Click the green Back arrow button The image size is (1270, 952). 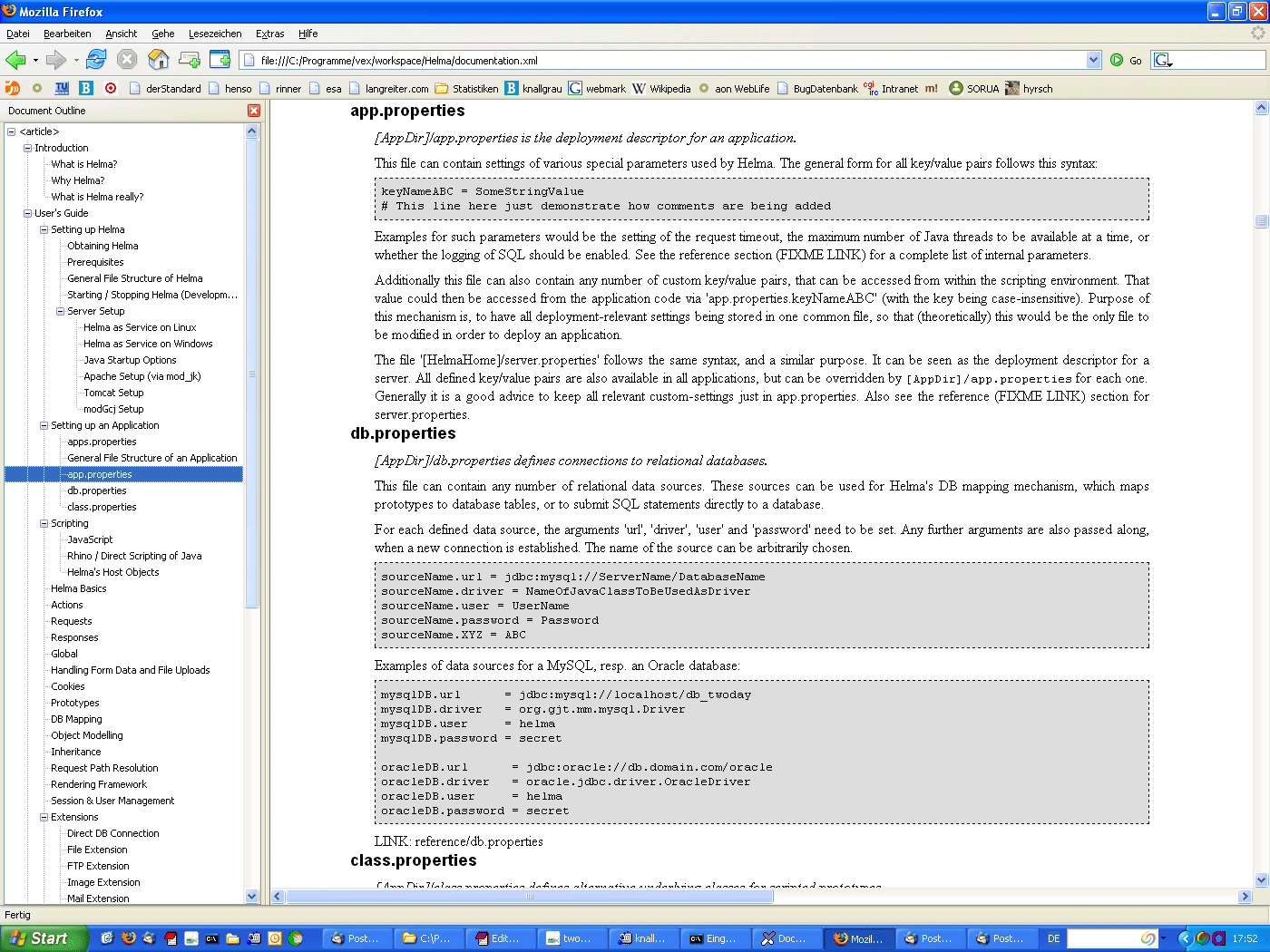15,60
